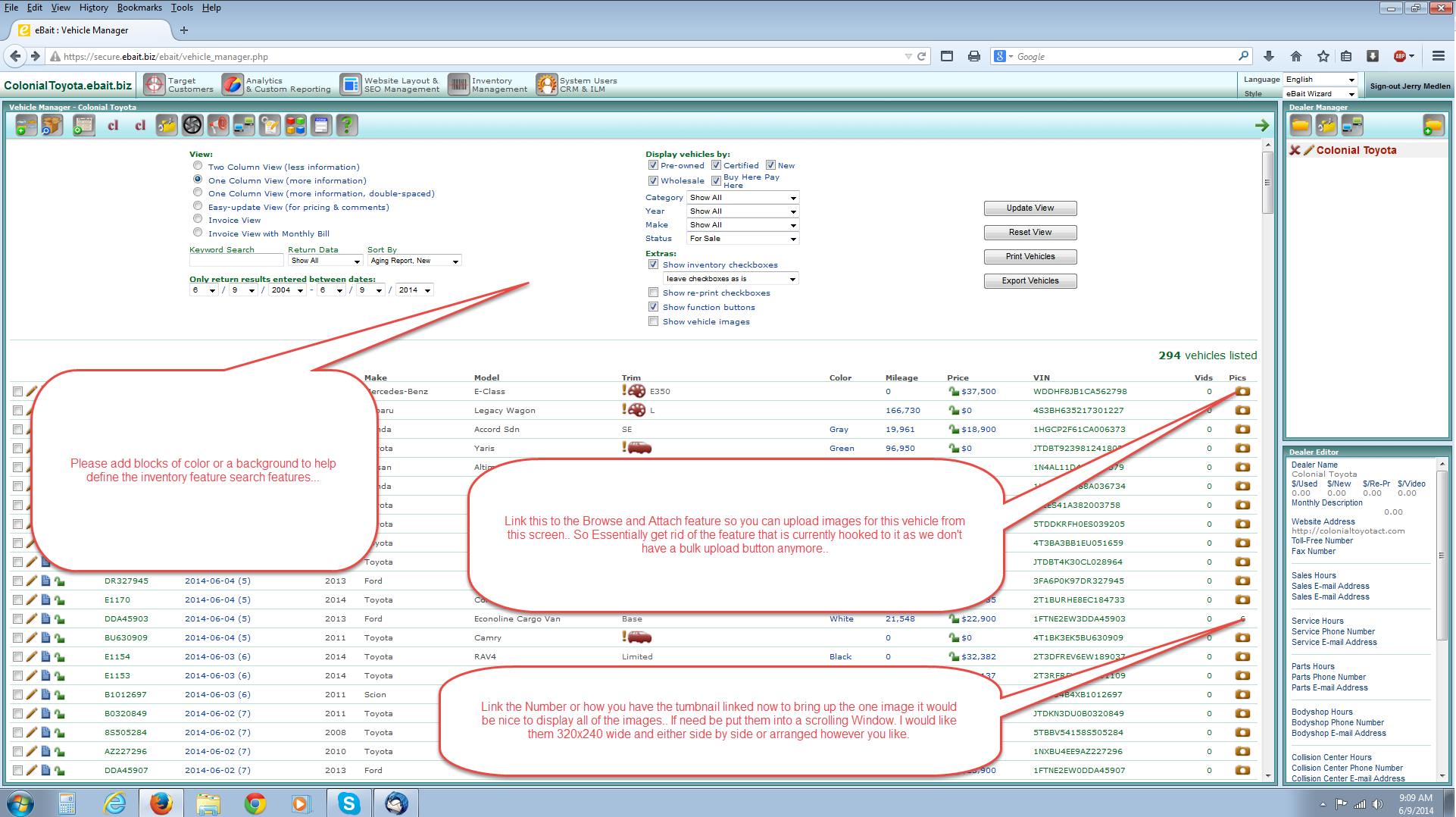The height and width of the screenshot is (817, 1456).
Task: Open the Bookmarks menu
Action: click(x=139, y=8)
